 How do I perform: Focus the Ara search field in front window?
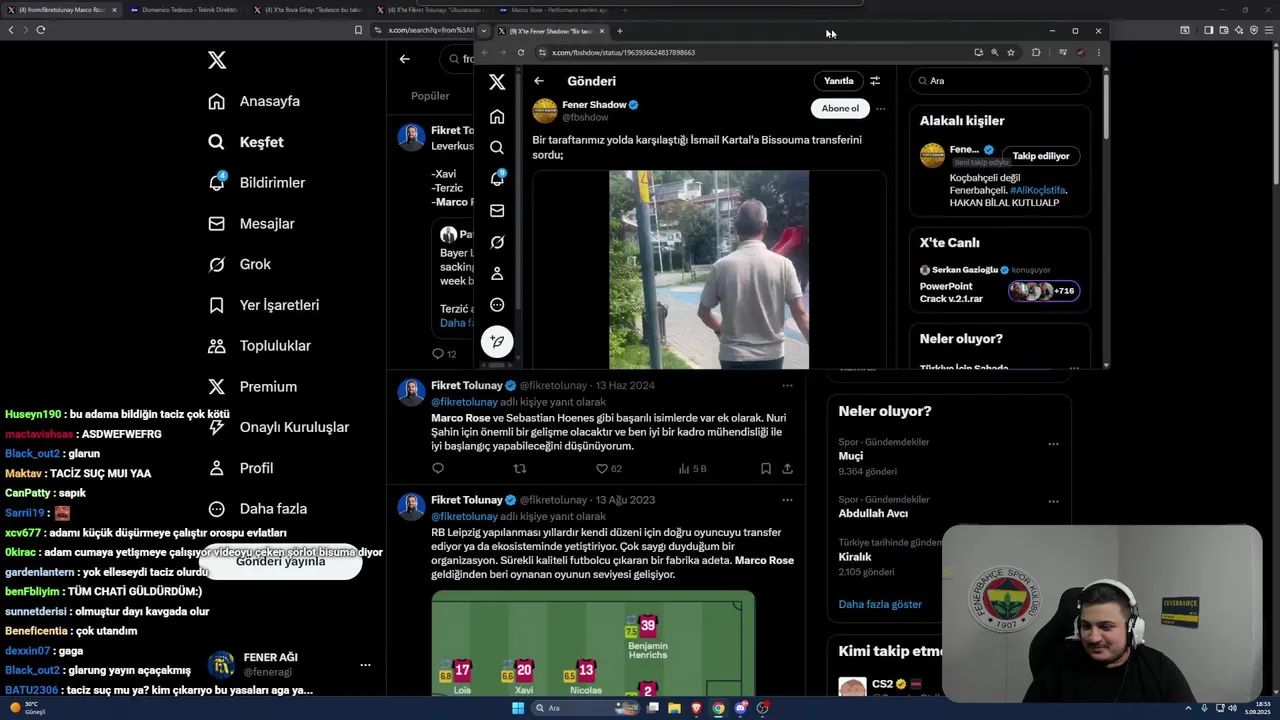click(x=1000, y=81)
